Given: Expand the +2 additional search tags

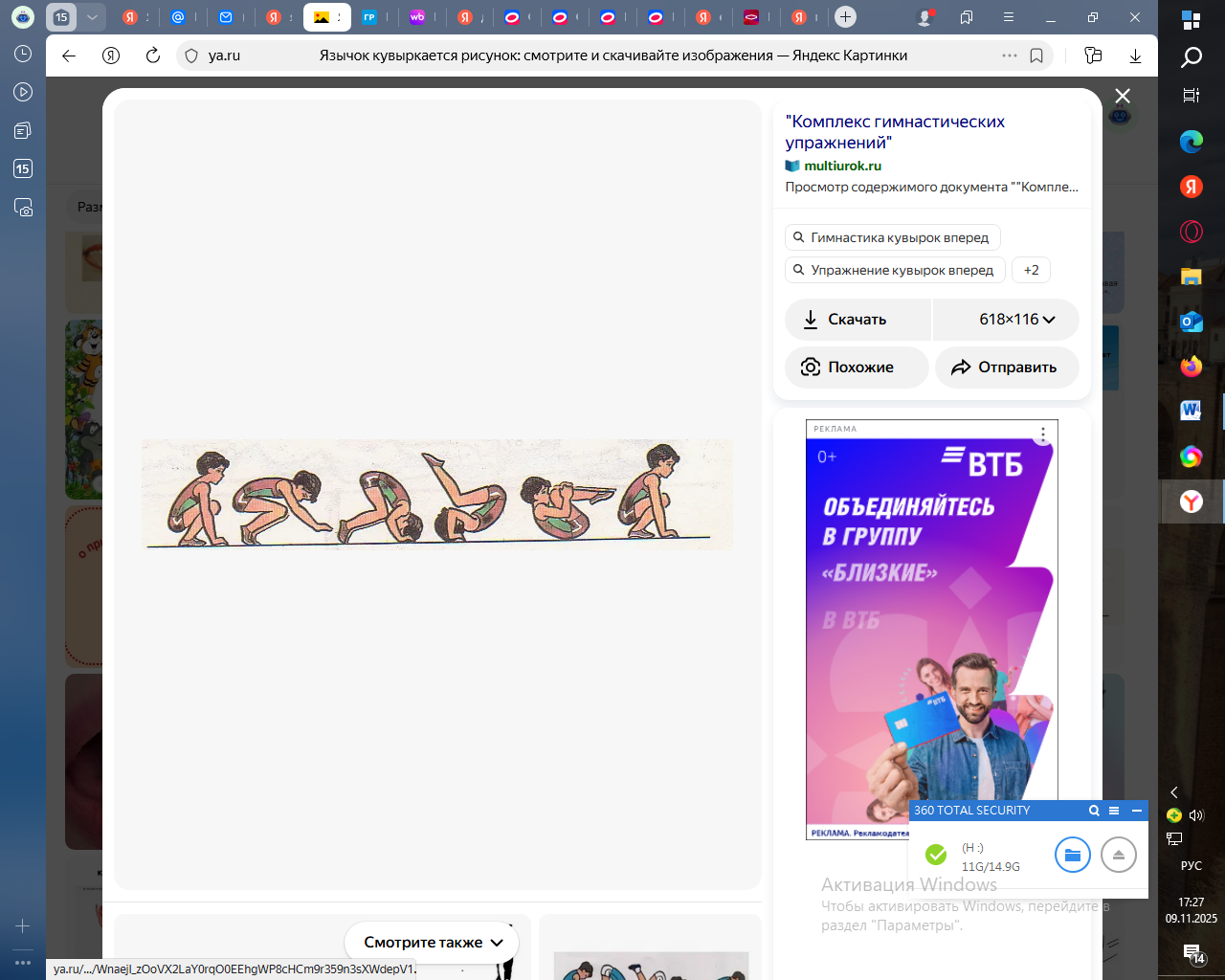Looking at the screenshot, I should (x=1031, y=270).
